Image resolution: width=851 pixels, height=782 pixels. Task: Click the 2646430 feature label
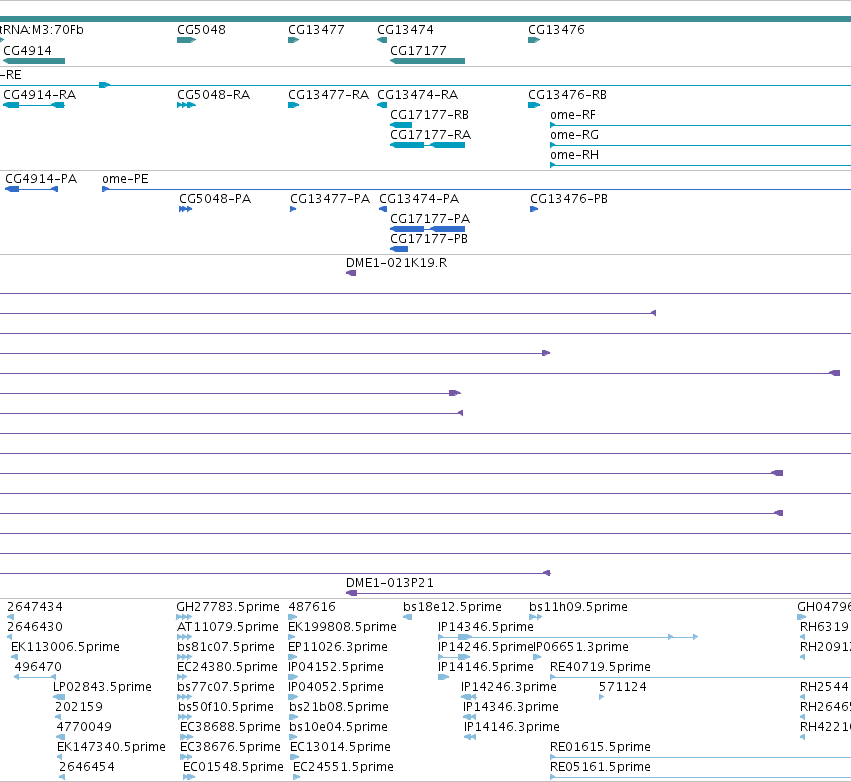pos(35,627)
